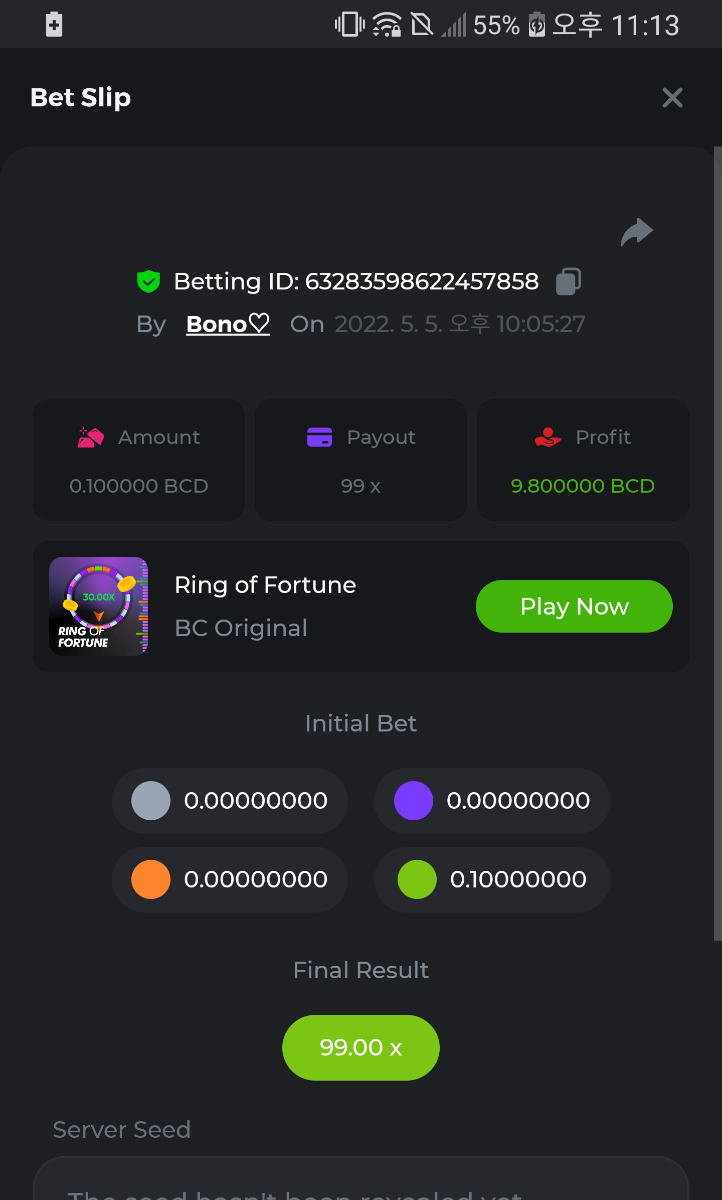Tap the Amount coins icon
The height and width of the screenshot is (1200, 722).
pyautogui.click(x=91, y=437)
